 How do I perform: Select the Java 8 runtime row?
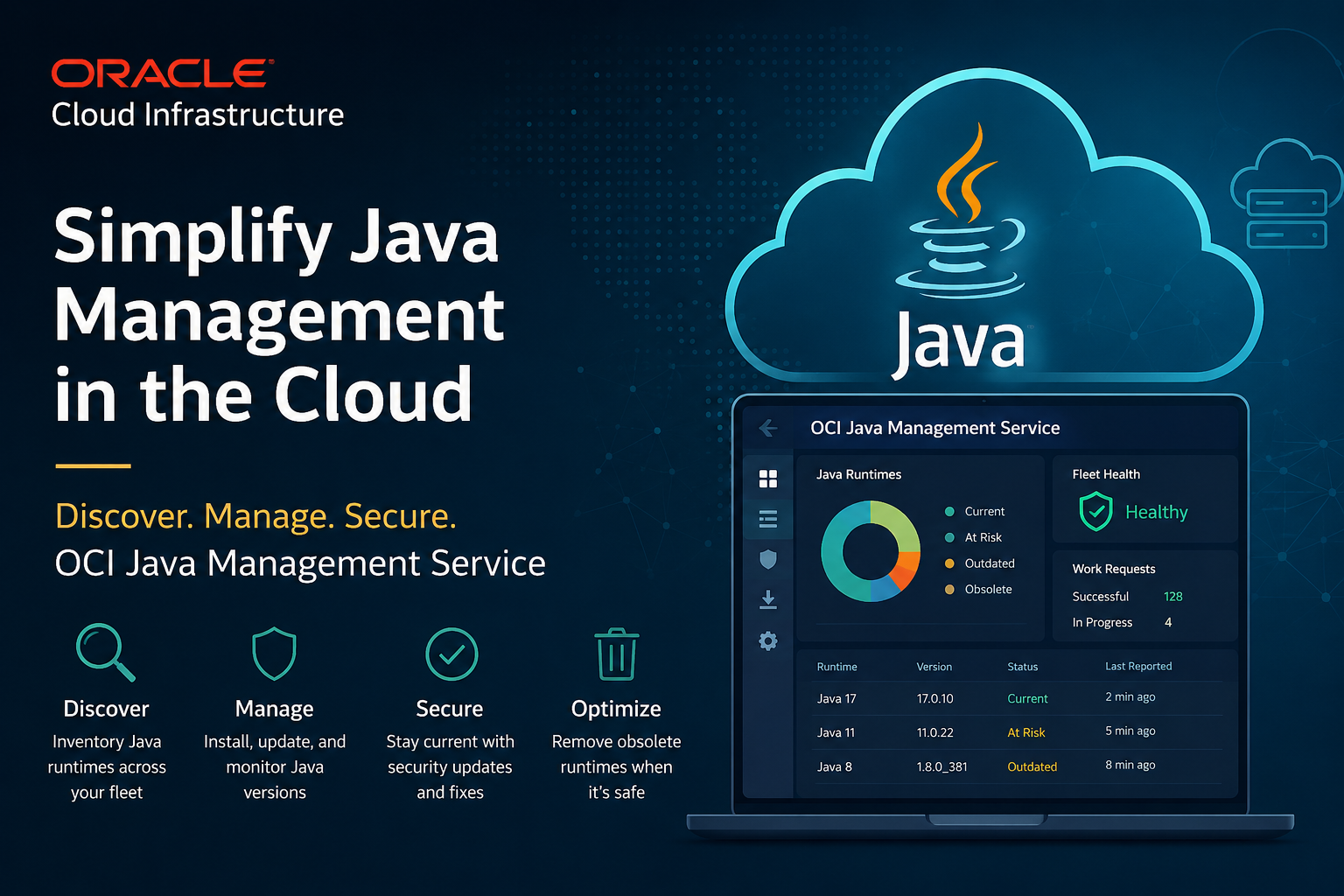click(x=1017, y=766)
